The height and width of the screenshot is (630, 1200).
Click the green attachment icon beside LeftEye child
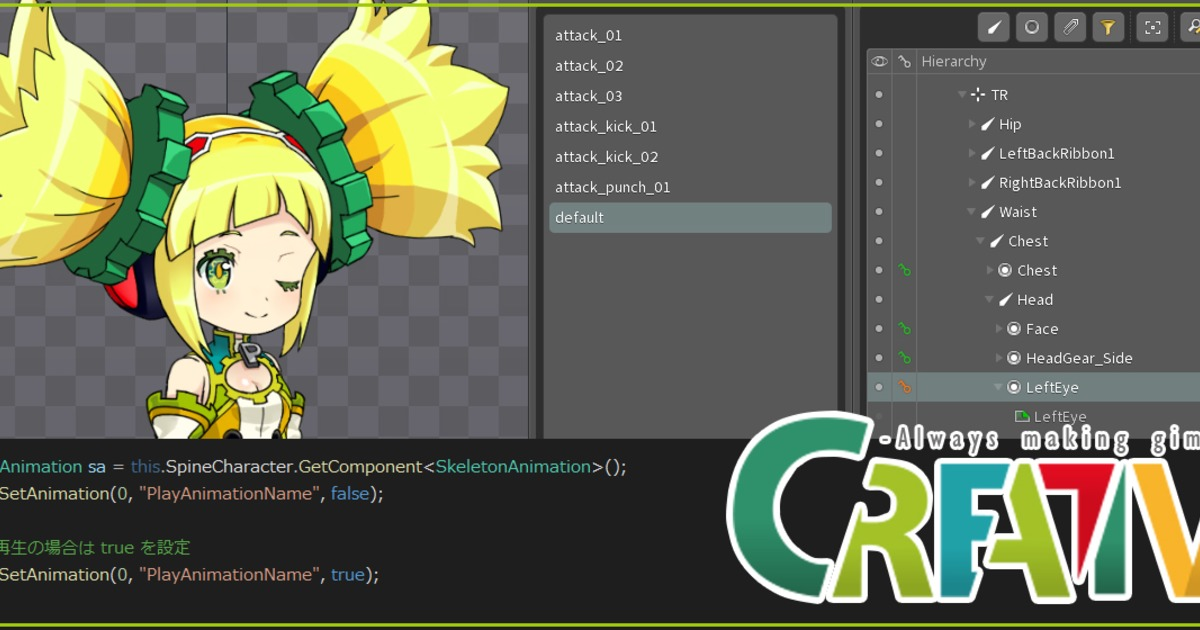1022,416
